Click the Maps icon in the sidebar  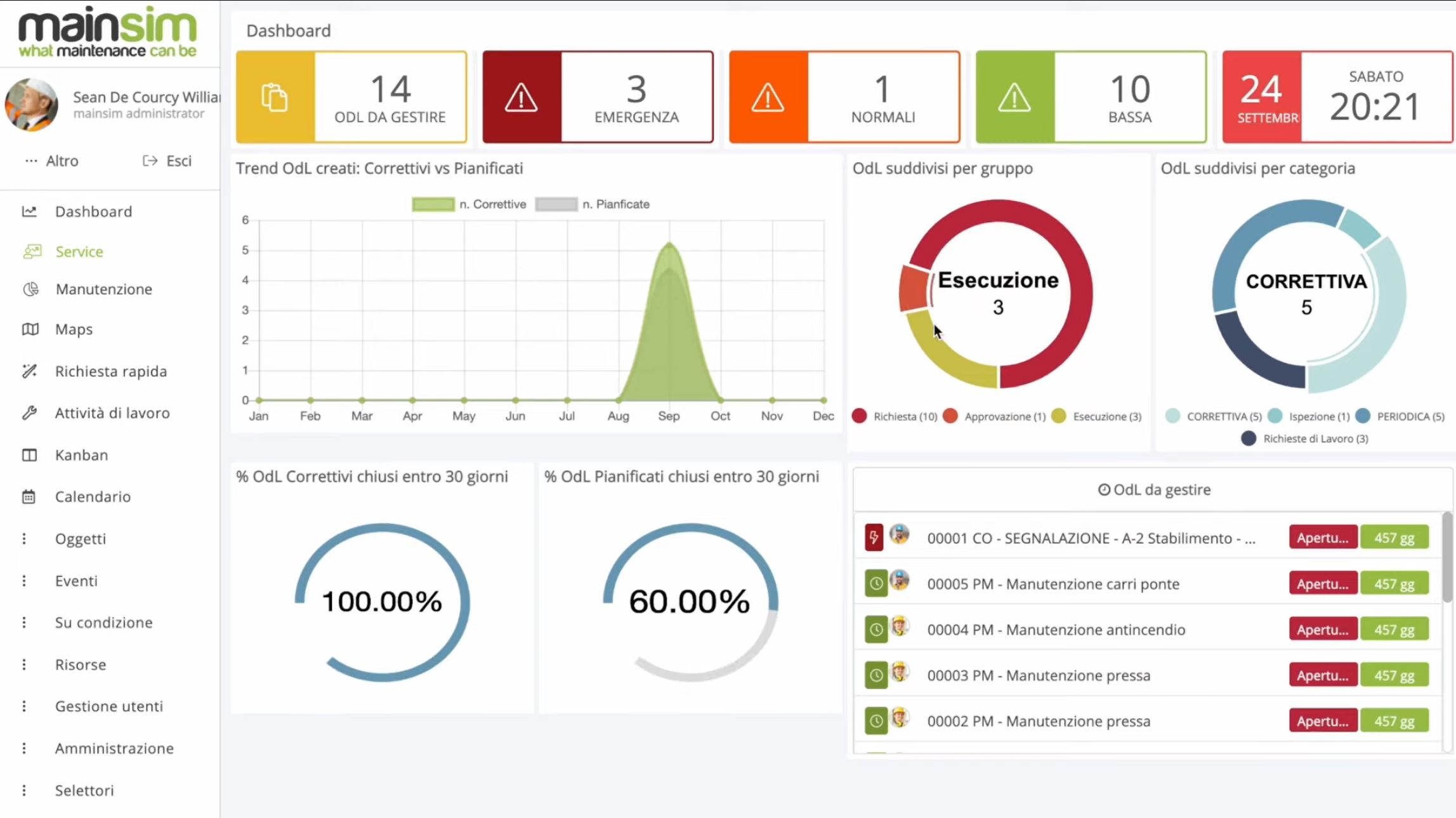coord(30,329)
